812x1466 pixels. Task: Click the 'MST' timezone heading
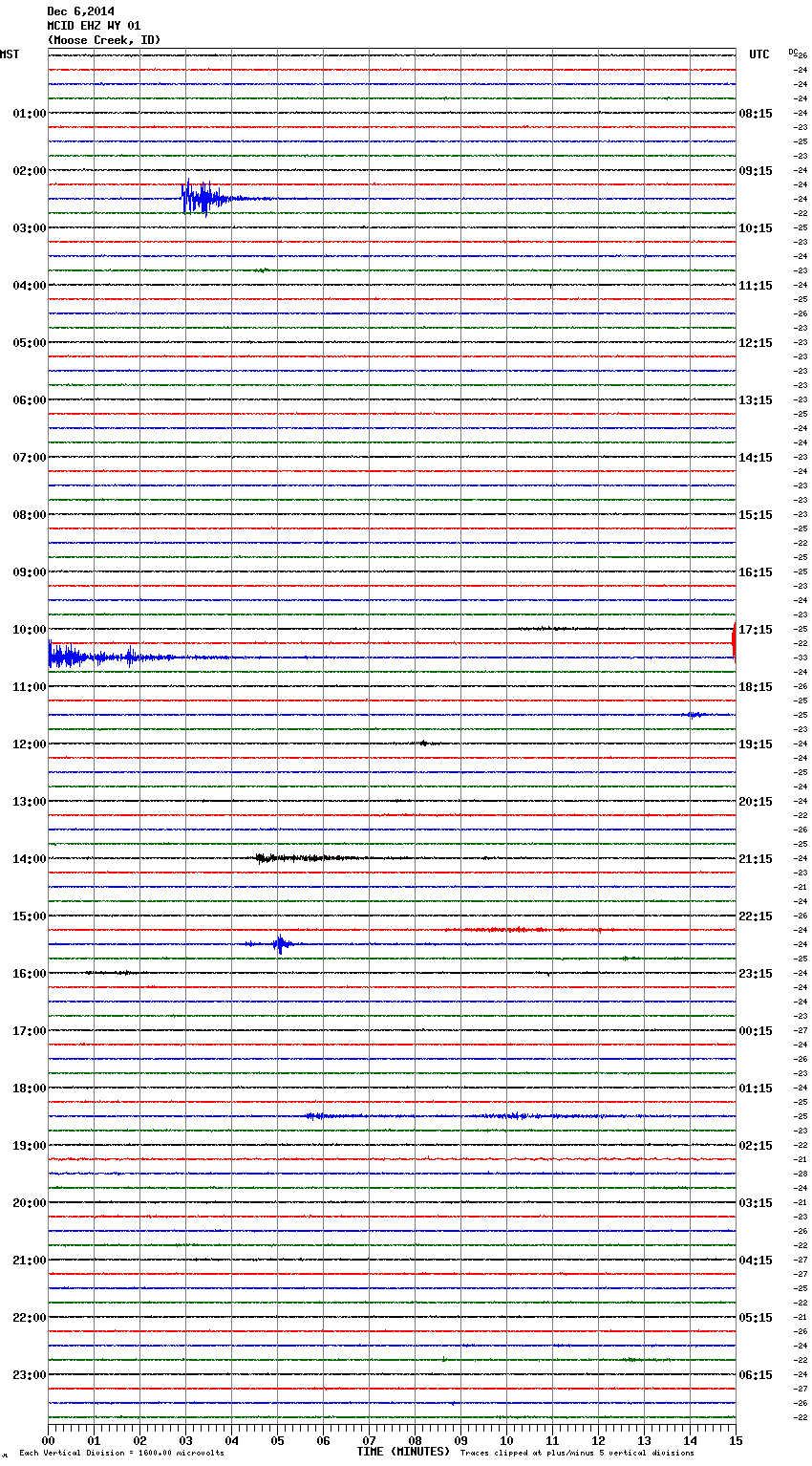[x=10, y=54]
